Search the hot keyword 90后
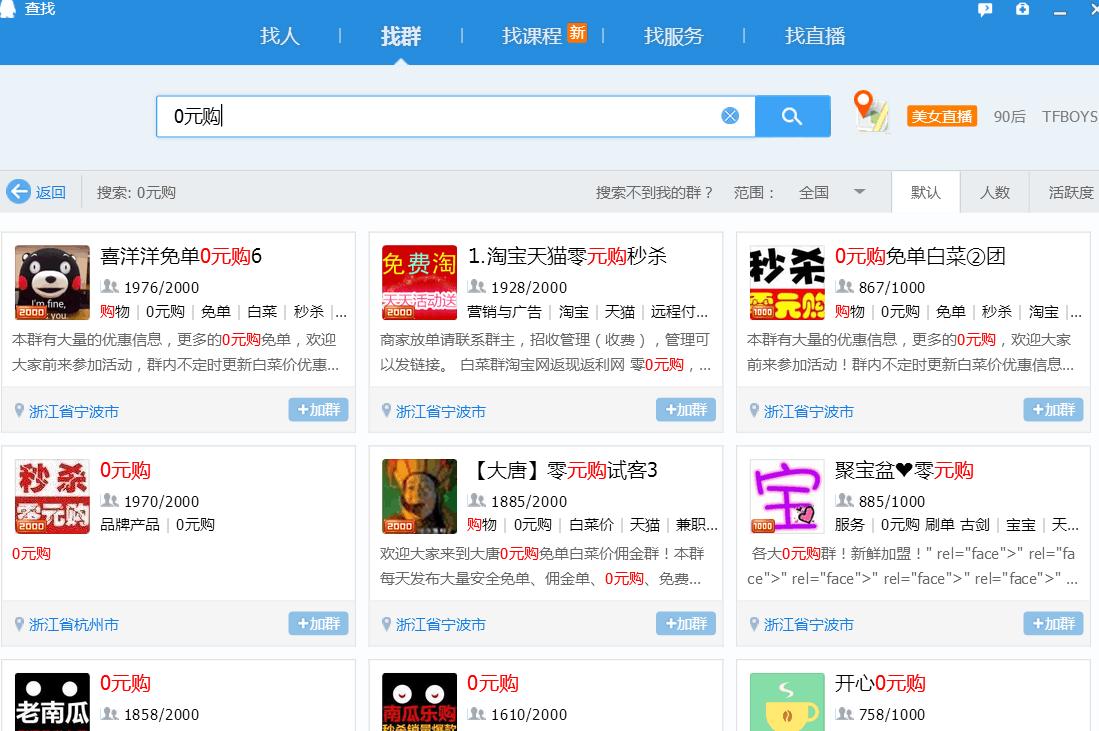This screenshot has width=1099, height=731. [1010, 116]
